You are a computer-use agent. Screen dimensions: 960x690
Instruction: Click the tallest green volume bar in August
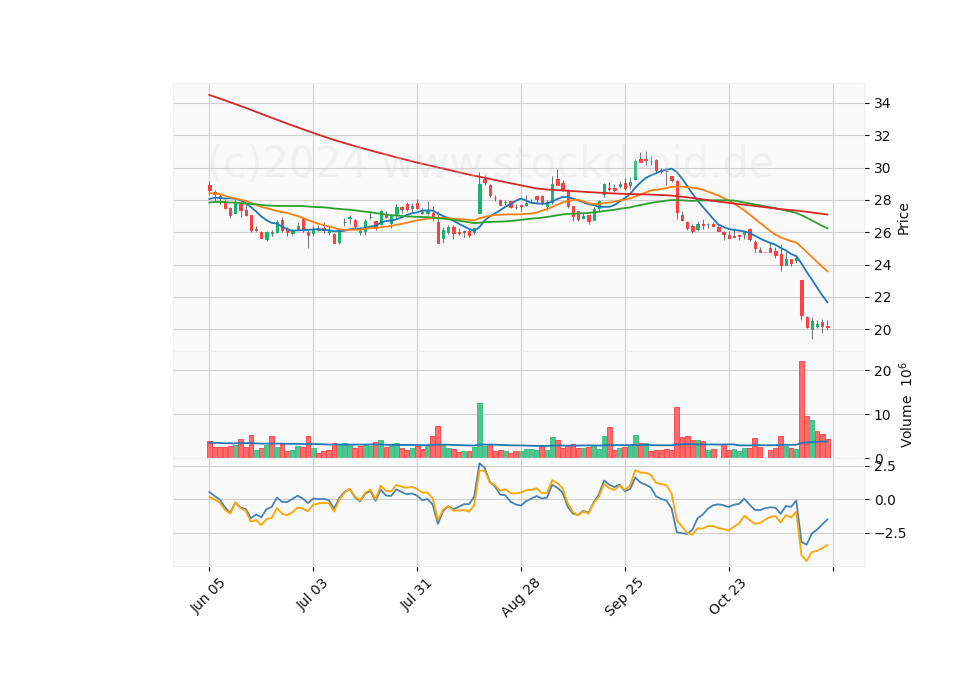(x=480, y=430)
